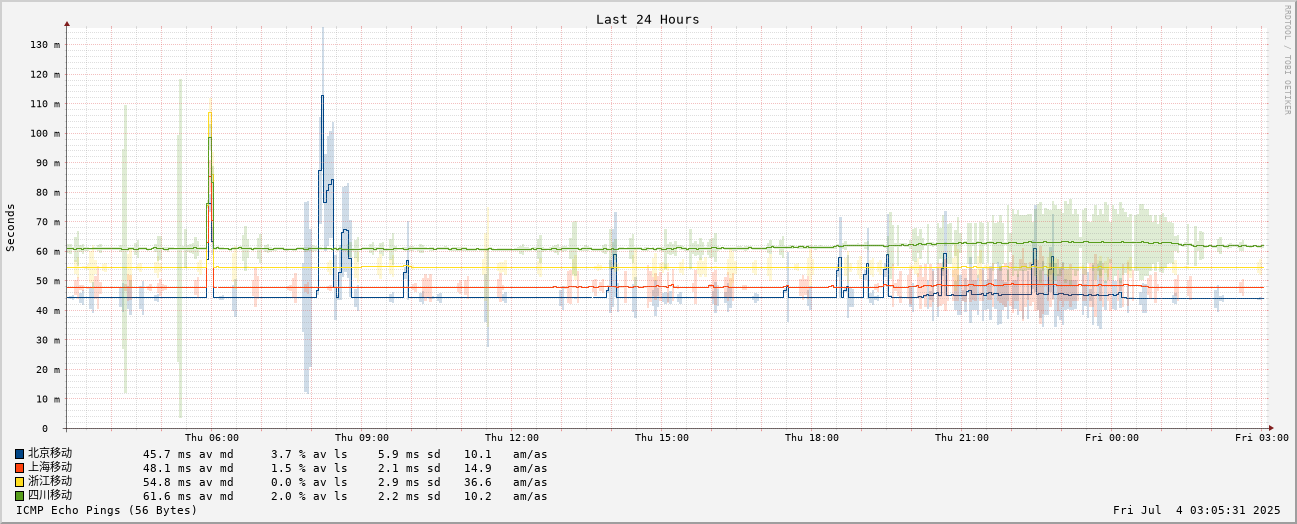Click the 'Fri 03:00' time axis label
Viewport: 1297px width, 524px height.
1262,437
